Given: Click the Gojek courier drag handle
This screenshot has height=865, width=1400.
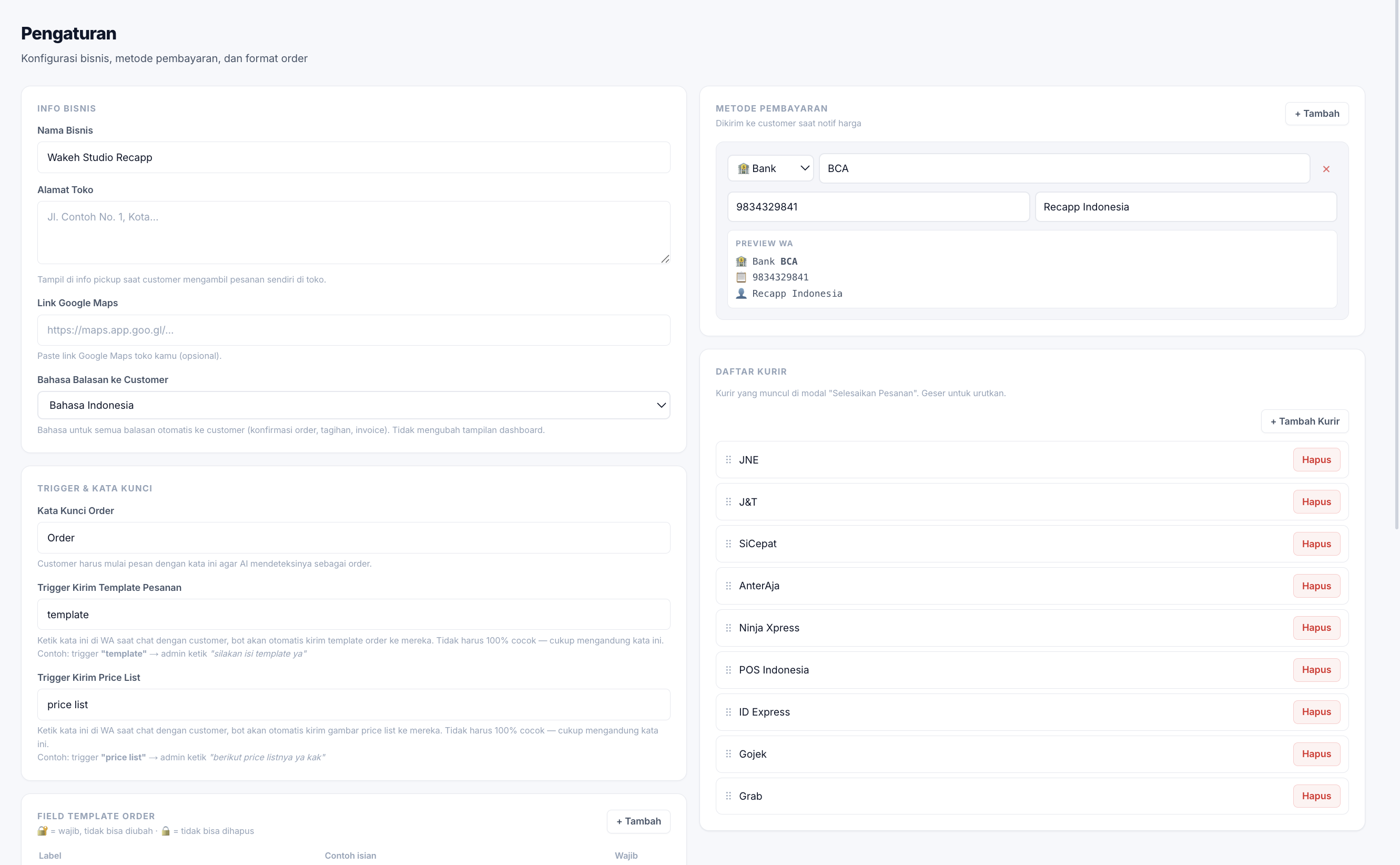Looking at the screenshot, I should (728, 754).
